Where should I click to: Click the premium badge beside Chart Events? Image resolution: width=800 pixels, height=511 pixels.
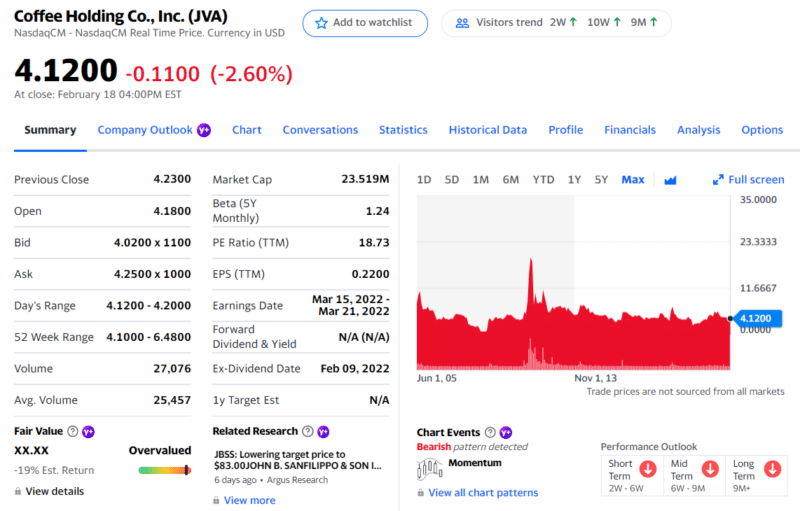[506, 432]
